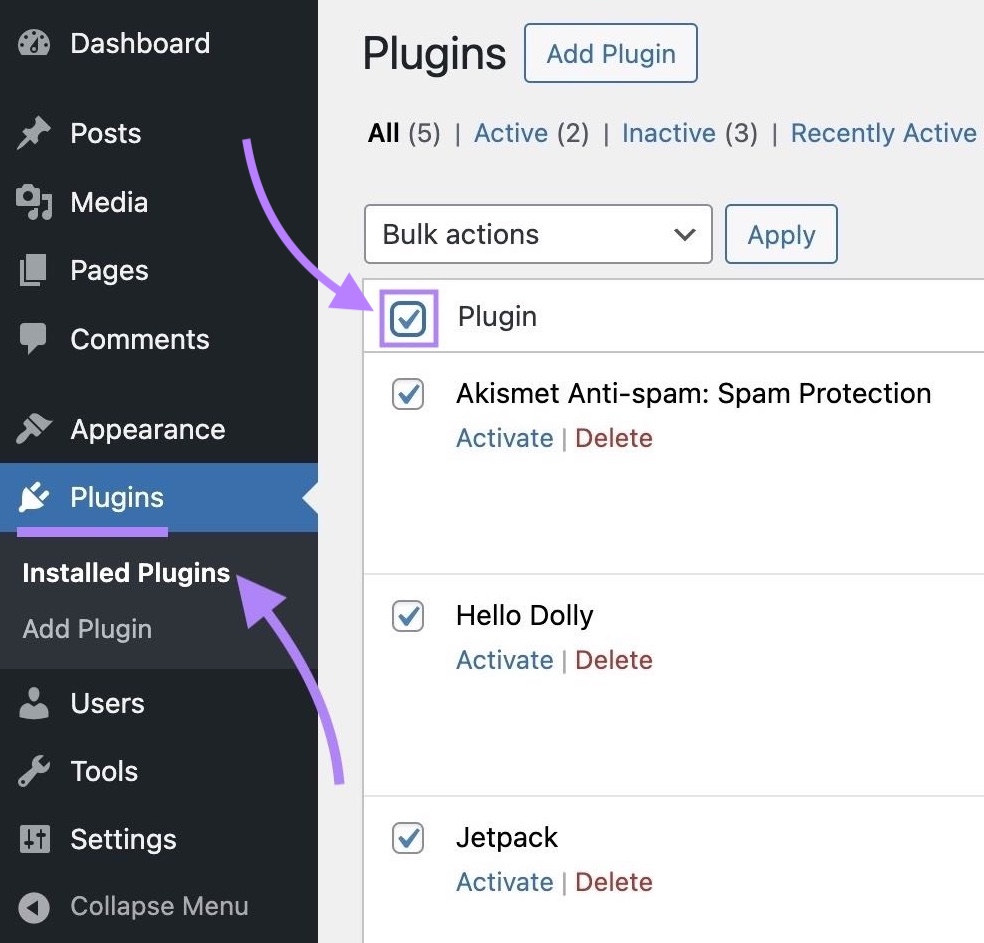Screen dimensions: 984x943
Task: Select the Installed Plugins menu item
Action: click(x=126, y=572)
